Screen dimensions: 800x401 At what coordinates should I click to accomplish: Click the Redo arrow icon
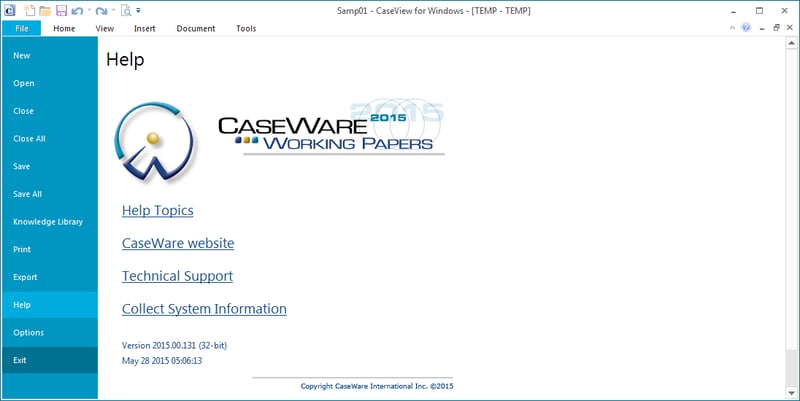100,10
